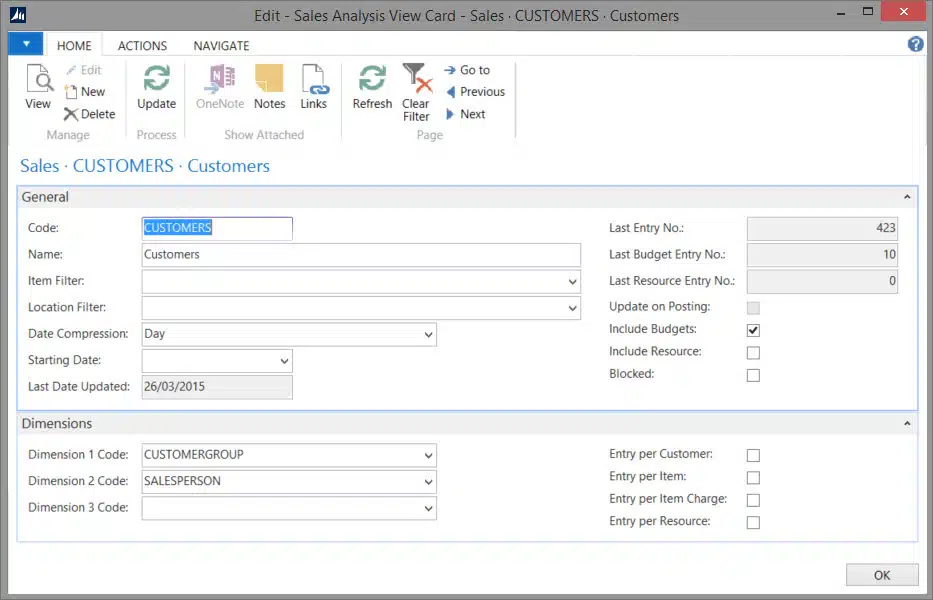Open the Links attachment icon
Screen dimensions: 933x600
[x=314, y=87]
